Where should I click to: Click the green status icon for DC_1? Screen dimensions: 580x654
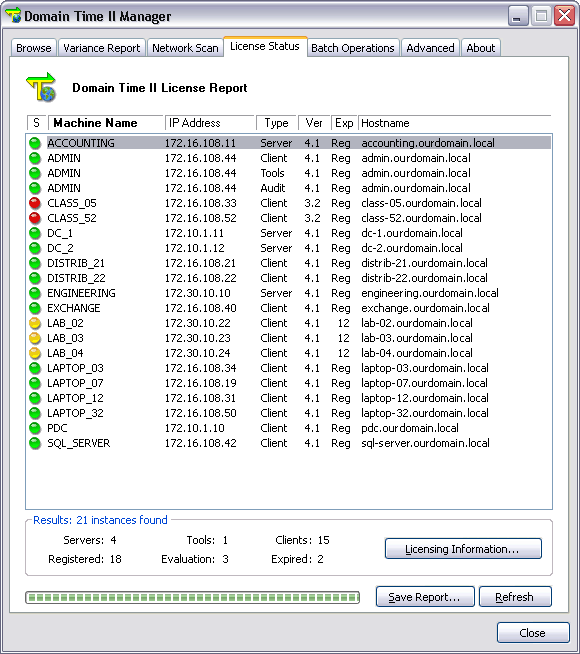35,233
